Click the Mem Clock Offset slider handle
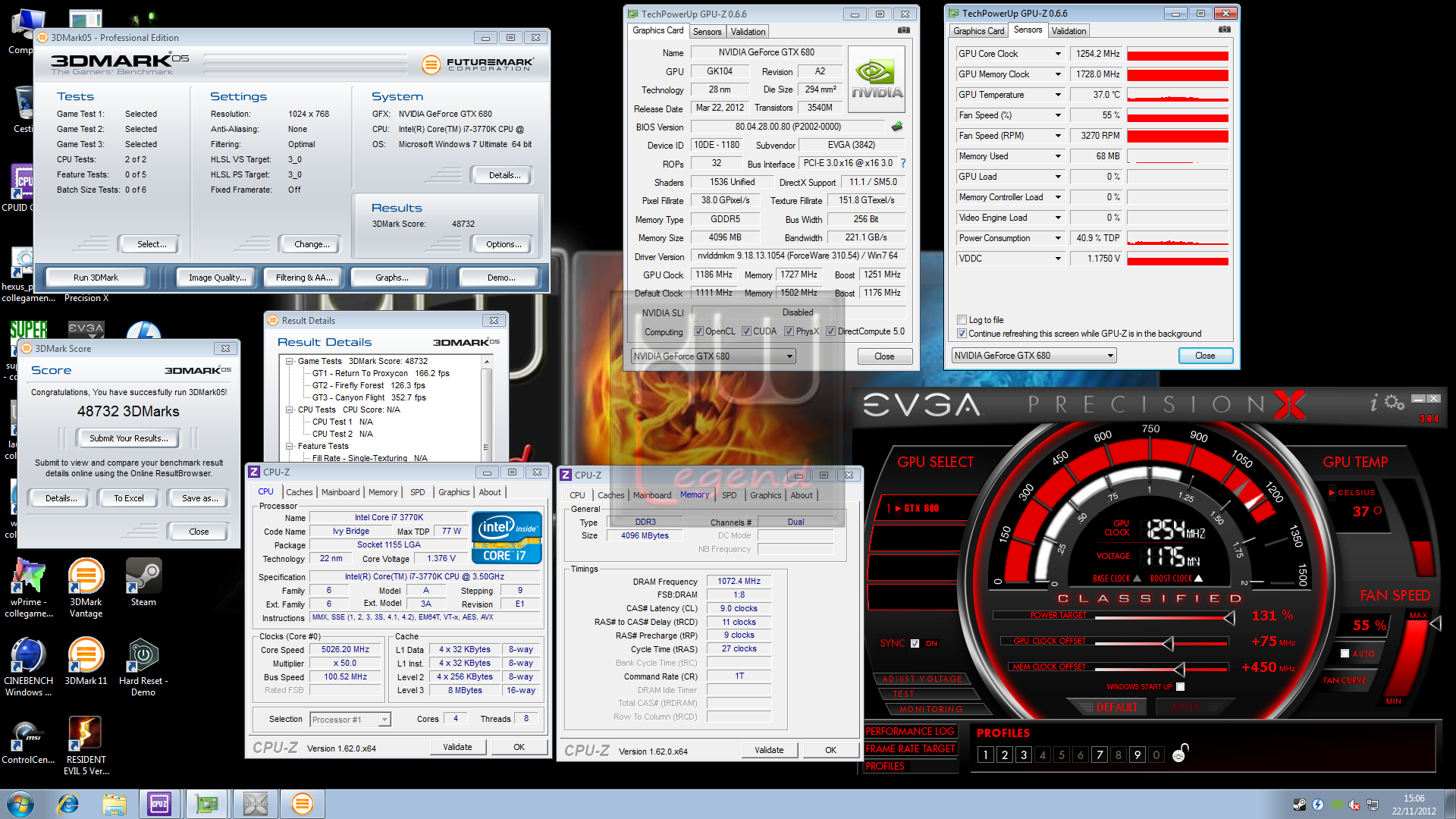Image resolution: width=1456 pixels, height=819 pixels. [x=1179, y=670]
